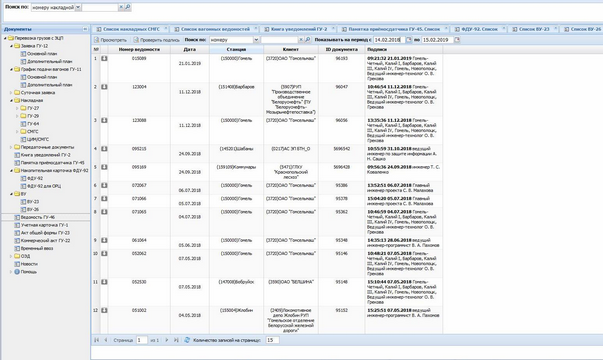
Task: Go to the next page of the grid
Action: coord(167,340)
